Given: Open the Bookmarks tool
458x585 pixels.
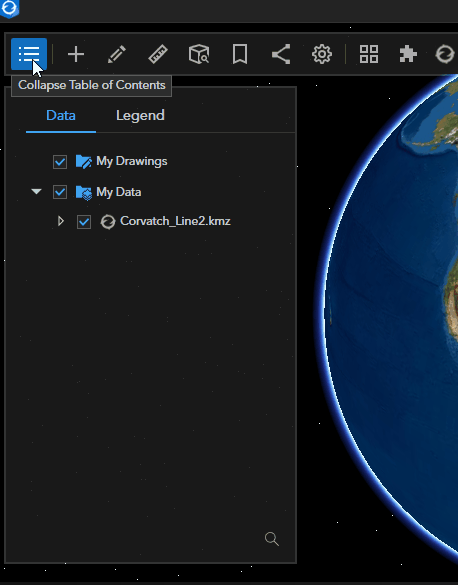Looking at the screenshot, I should click(240, 54).
